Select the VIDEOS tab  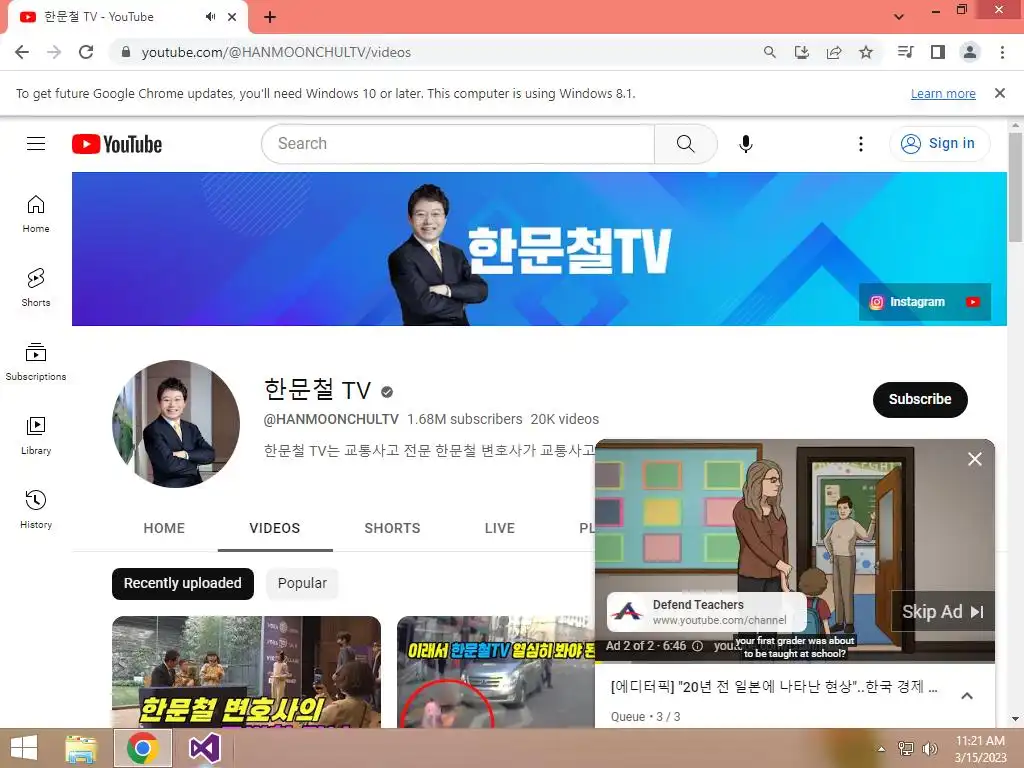(275, 528)
